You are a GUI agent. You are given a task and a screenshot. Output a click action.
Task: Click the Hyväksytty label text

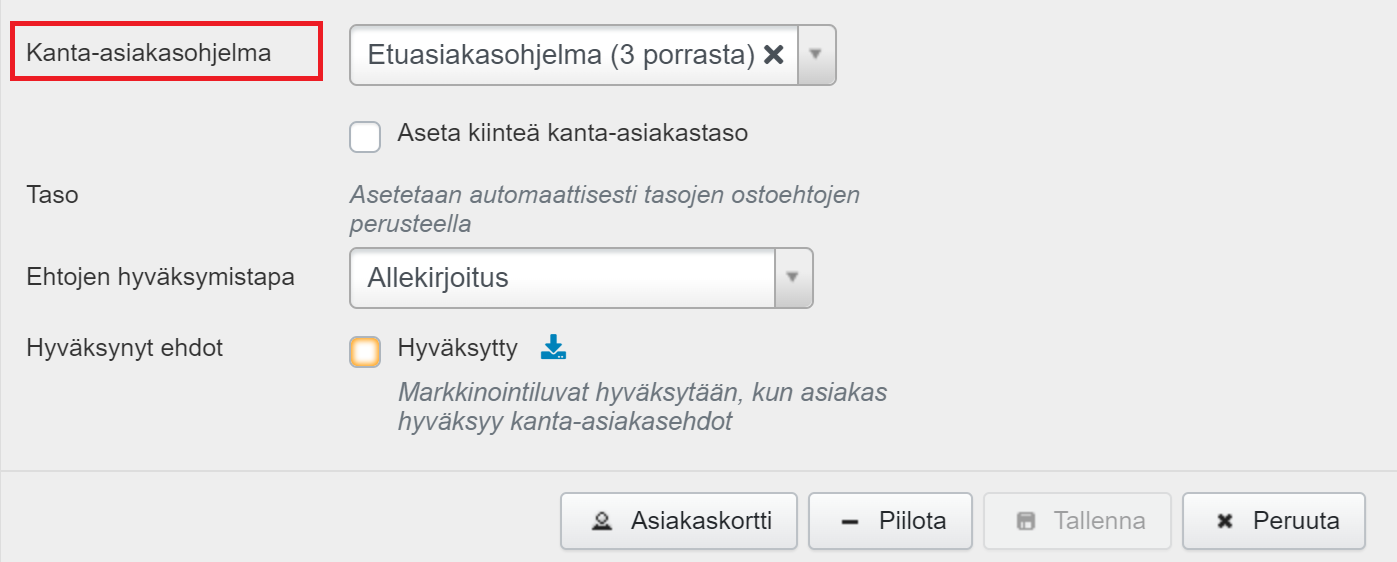pyautogui.click(x=458, y=348)
